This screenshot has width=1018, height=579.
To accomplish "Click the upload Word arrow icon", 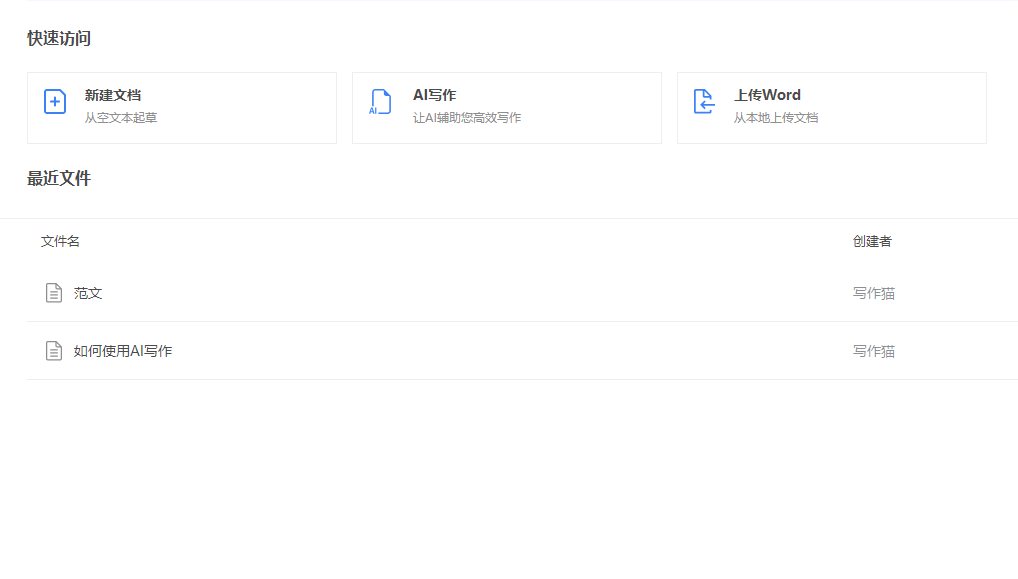I will [x=705, y=101].
